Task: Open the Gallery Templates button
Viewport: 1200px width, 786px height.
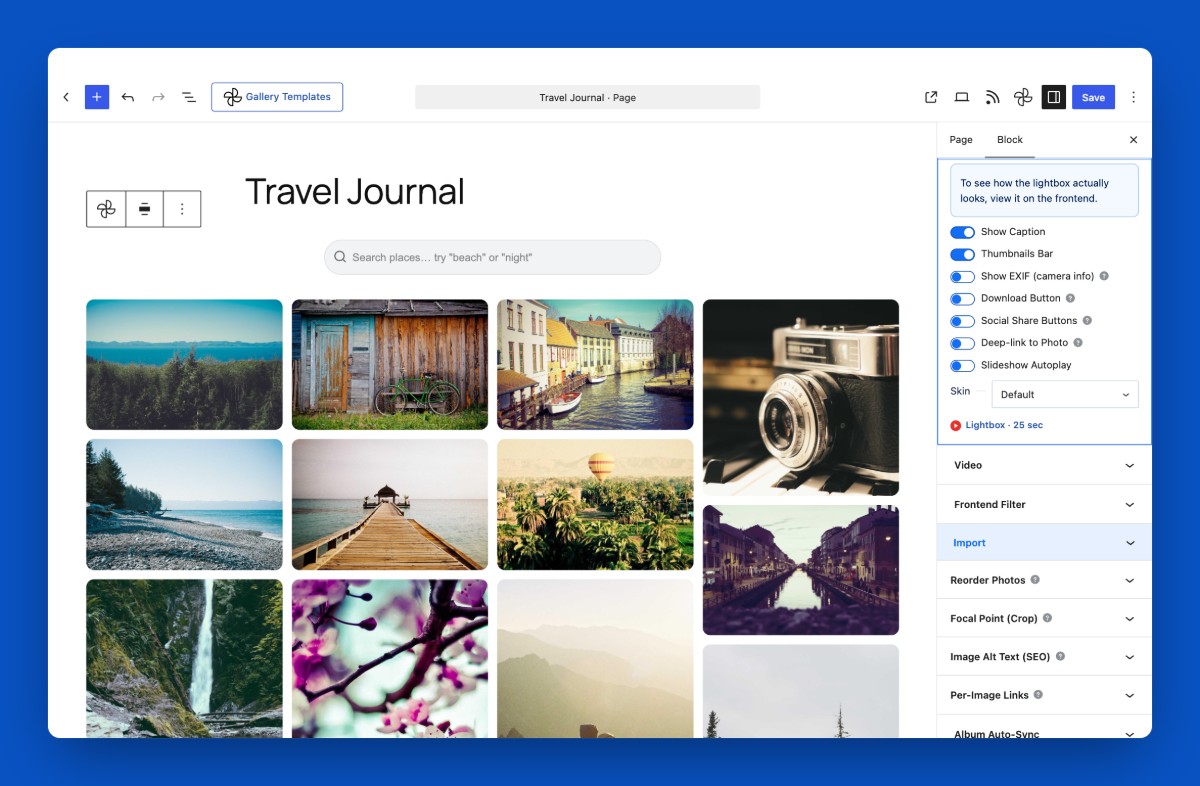Action: pos(277,97)
